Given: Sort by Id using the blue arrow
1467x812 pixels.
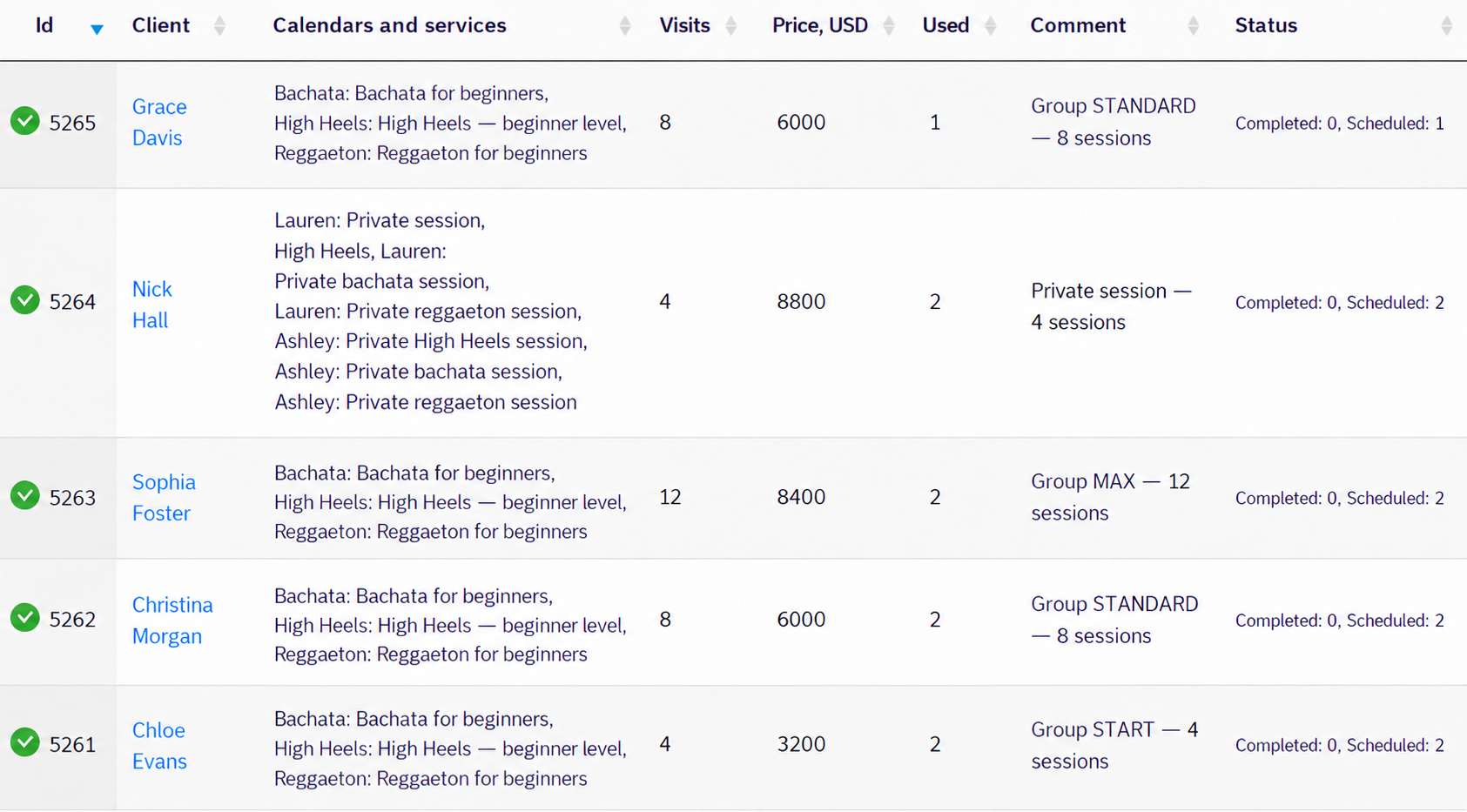Looking at the screenshot, I should tap(97, 29).
